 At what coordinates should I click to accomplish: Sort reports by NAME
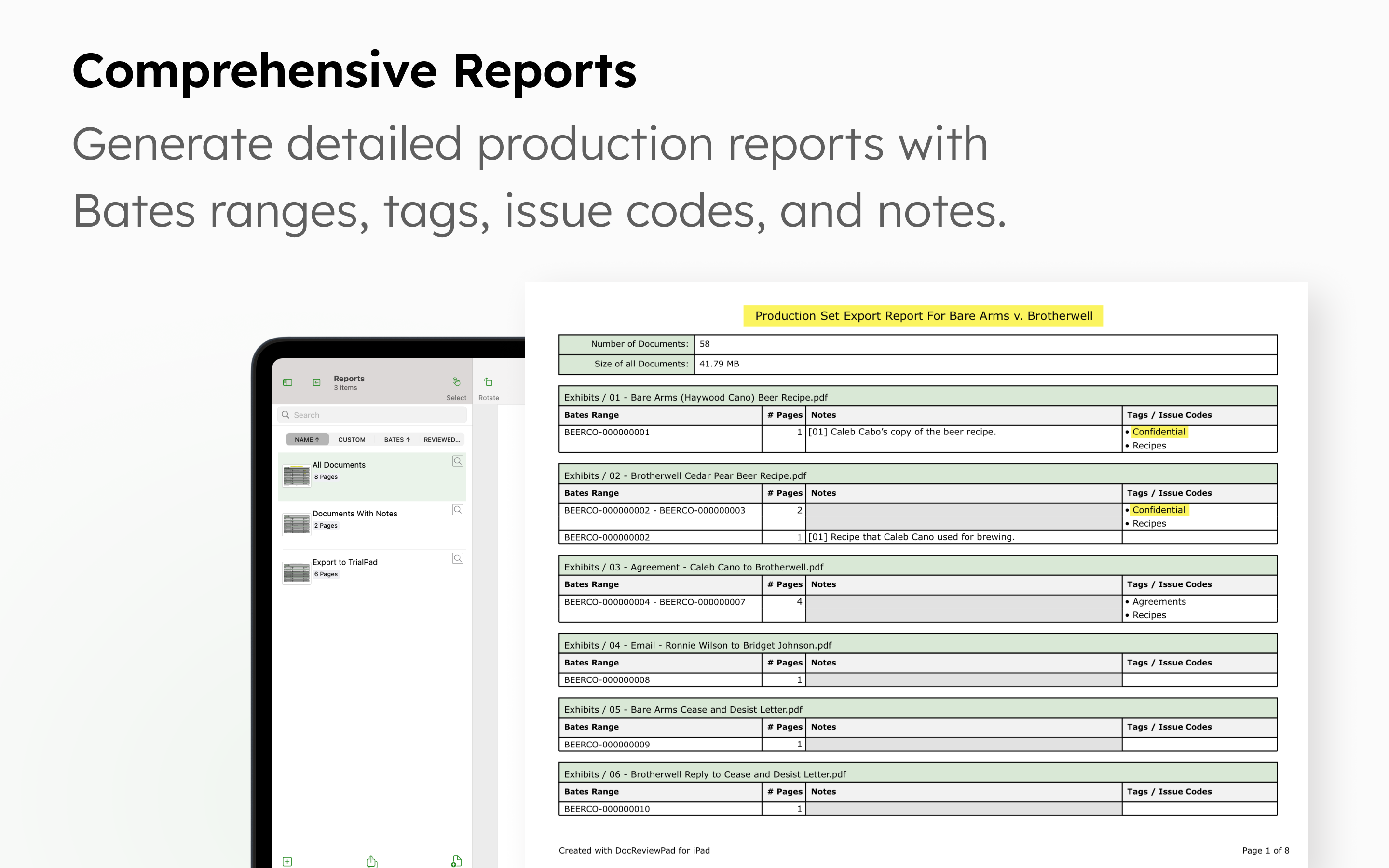[307, 440]
